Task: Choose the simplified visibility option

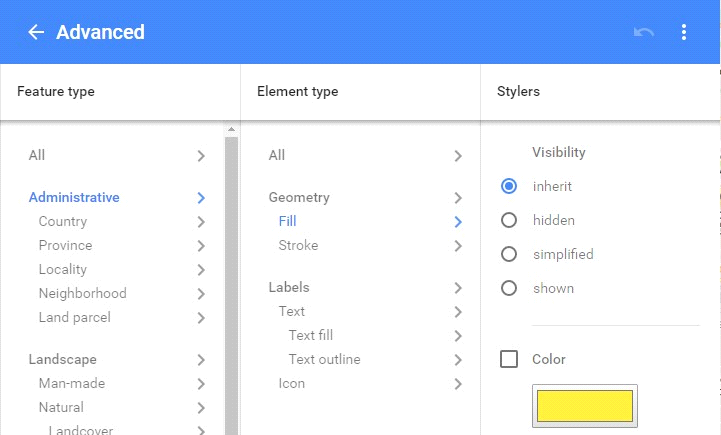Action: click(x=509, y=254)
